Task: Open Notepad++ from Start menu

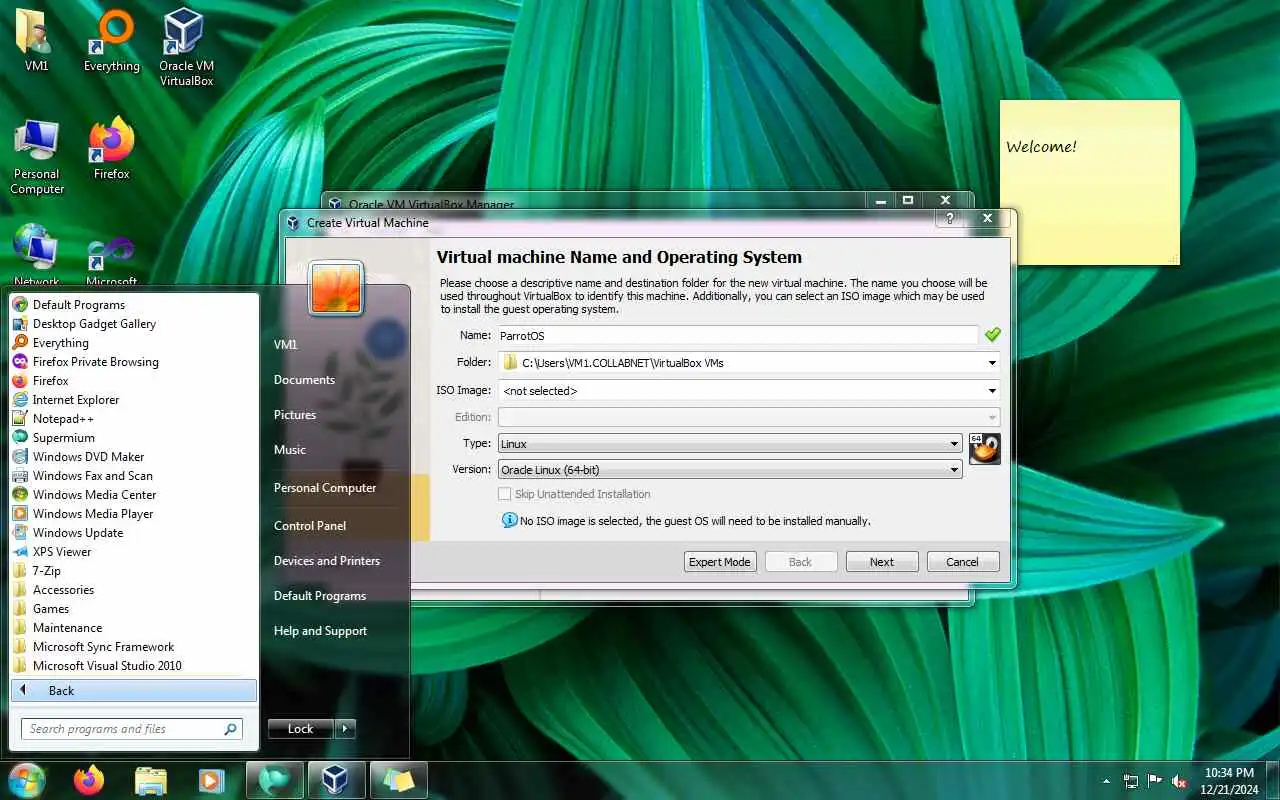Action: 63,419
